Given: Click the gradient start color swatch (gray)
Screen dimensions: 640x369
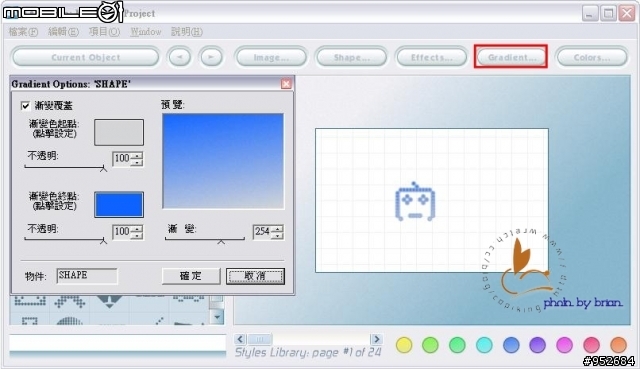Looking at the screenshot, I should 119,132.
